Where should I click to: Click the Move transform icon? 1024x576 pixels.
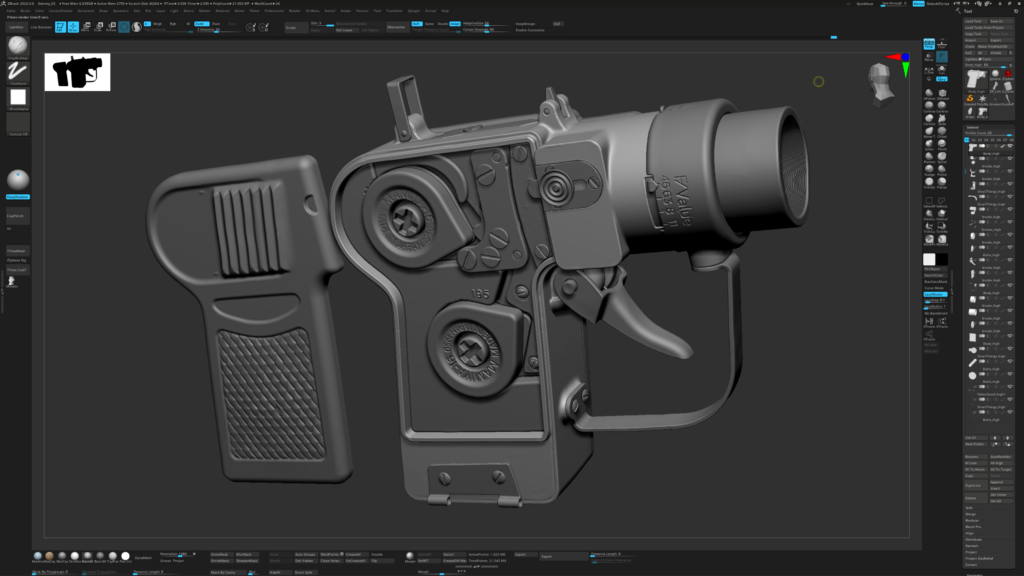tap(87, 27)
